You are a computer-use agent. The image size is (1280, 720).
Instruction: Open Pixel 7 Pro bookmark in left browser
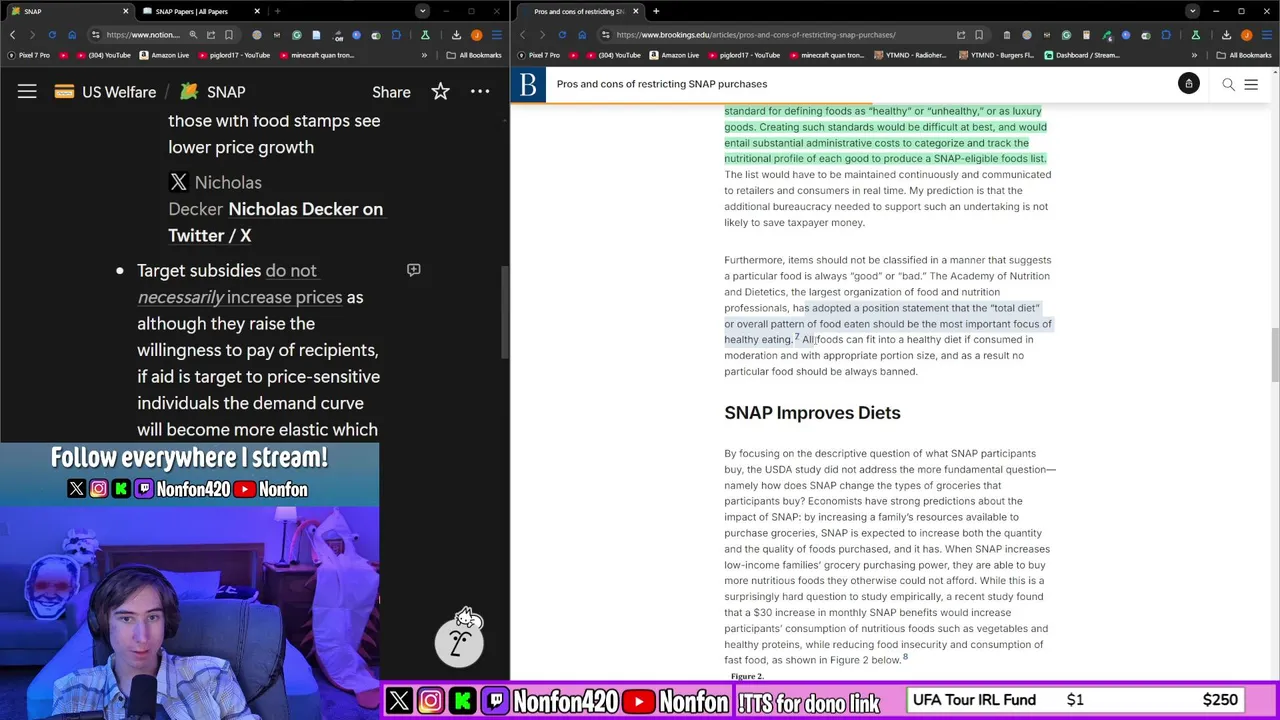tap(29, 55)
